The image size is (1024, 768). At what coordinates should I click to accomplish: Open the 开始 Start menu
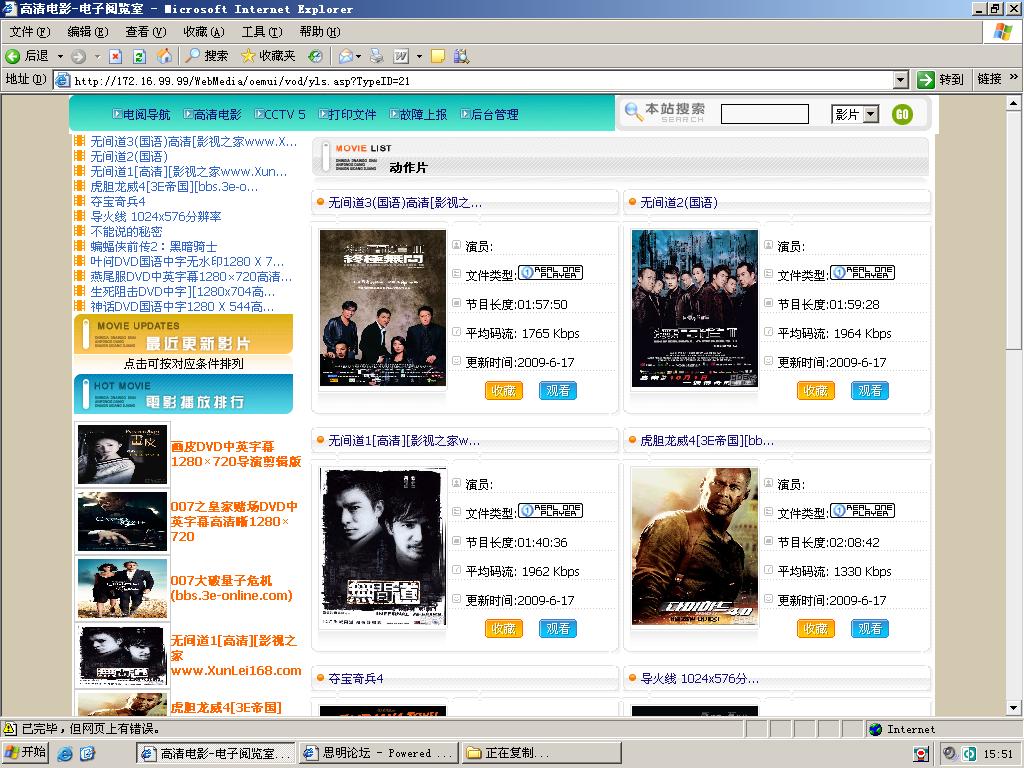coord(25,753)
